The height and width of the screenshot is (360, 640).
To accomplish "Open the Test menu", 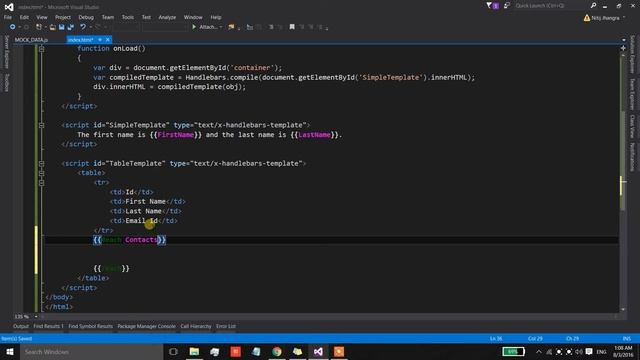I will (146, 17).
